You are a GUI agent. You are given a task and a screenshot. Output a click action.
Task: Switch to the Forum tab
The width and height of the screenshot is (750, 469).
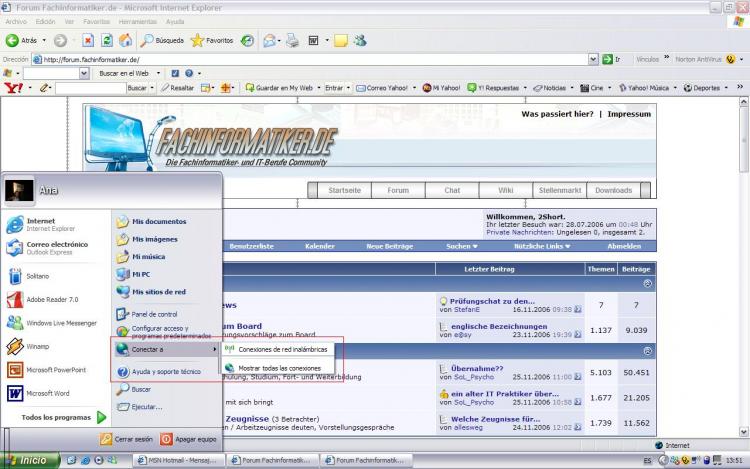(398, 190)
